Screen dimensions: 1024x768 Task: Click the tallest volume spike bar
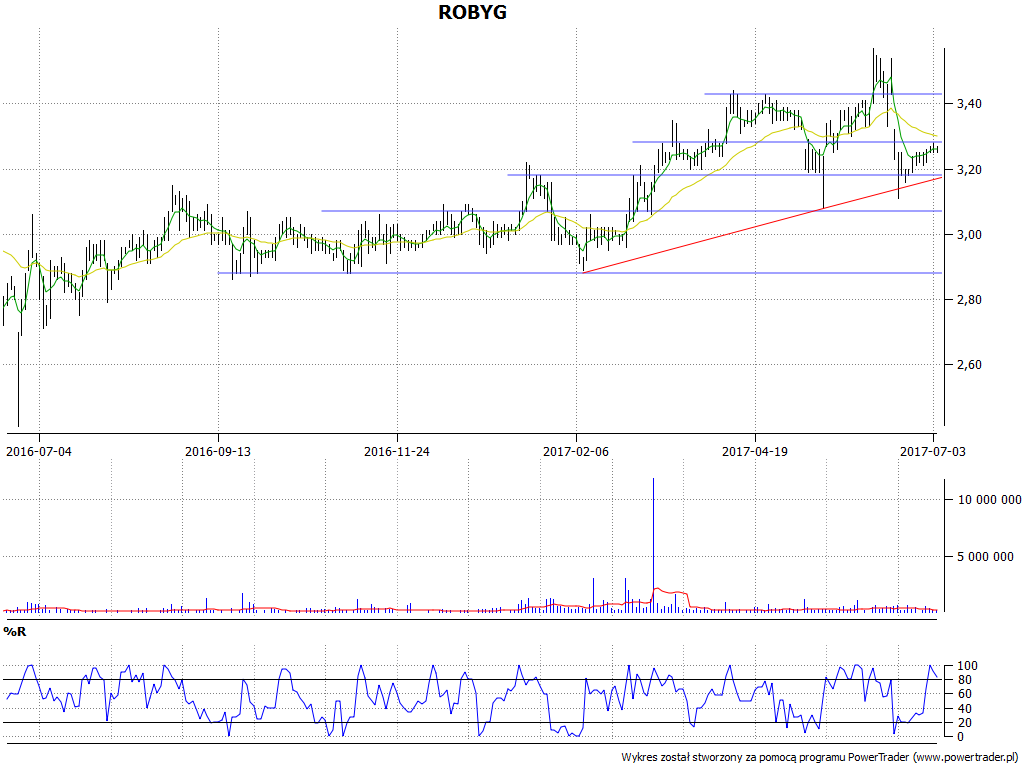[x=653, y=545]
